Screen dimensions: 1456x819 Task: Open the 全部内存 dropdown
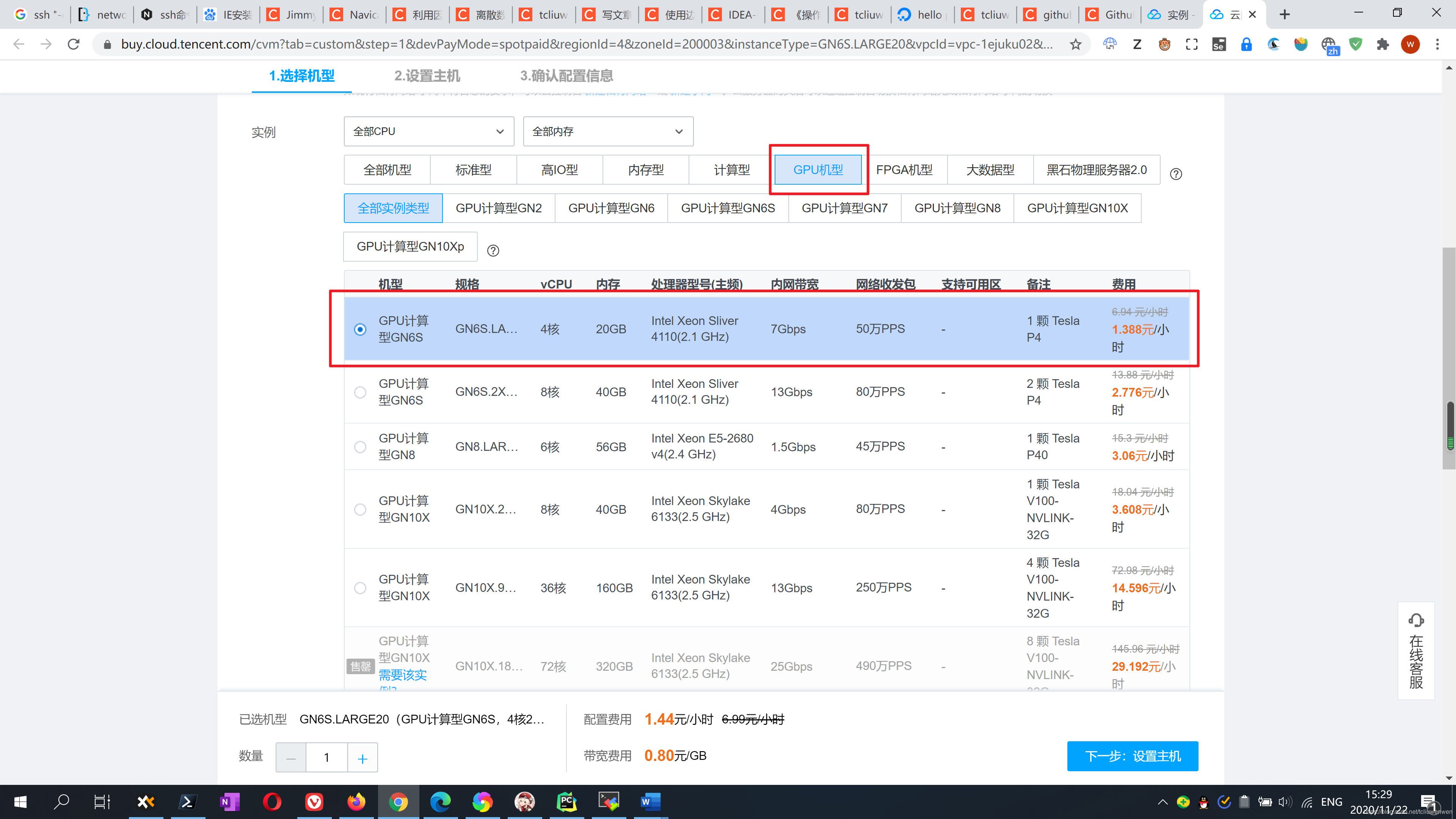coord(608,131)
